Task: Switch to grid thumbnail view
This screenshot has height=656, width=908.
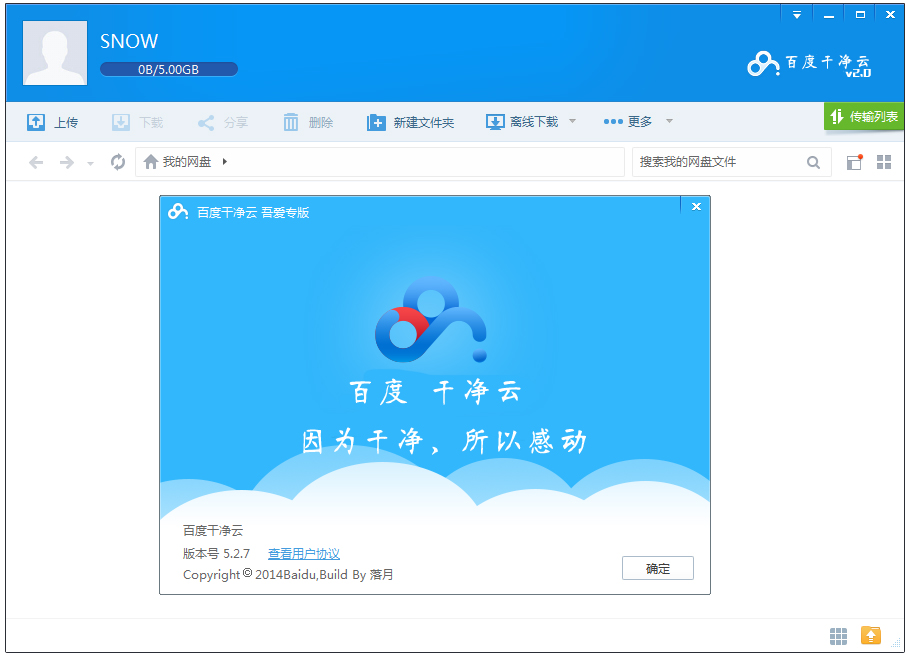Action: (884, 162)
